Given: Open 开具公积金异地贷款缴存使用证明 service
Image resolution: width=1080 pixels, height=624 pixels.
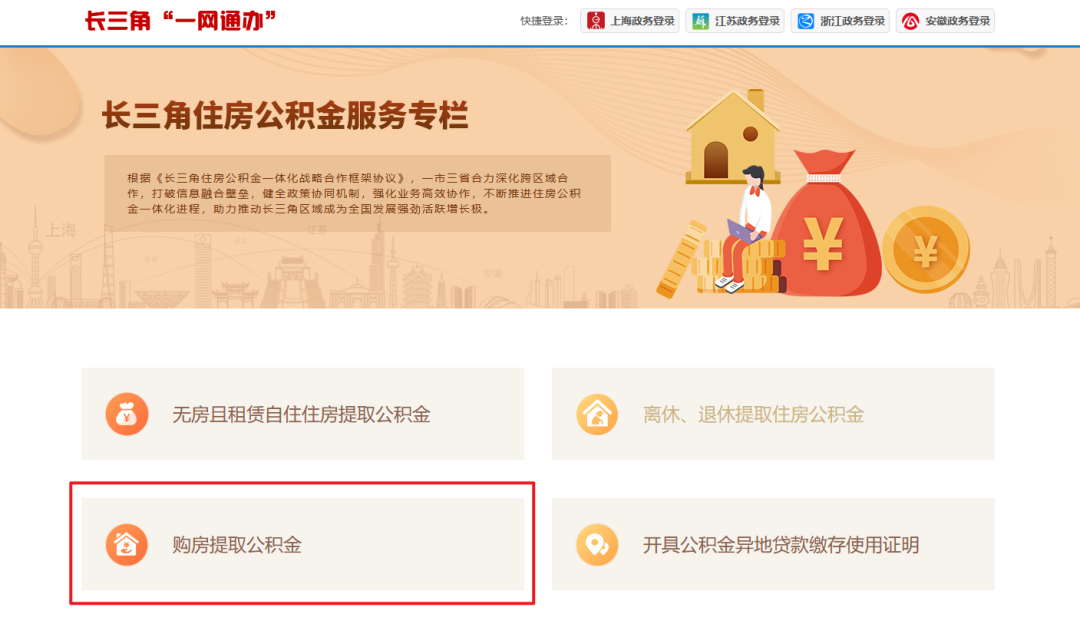Looking at the screenshot, I should coord(773,544).
